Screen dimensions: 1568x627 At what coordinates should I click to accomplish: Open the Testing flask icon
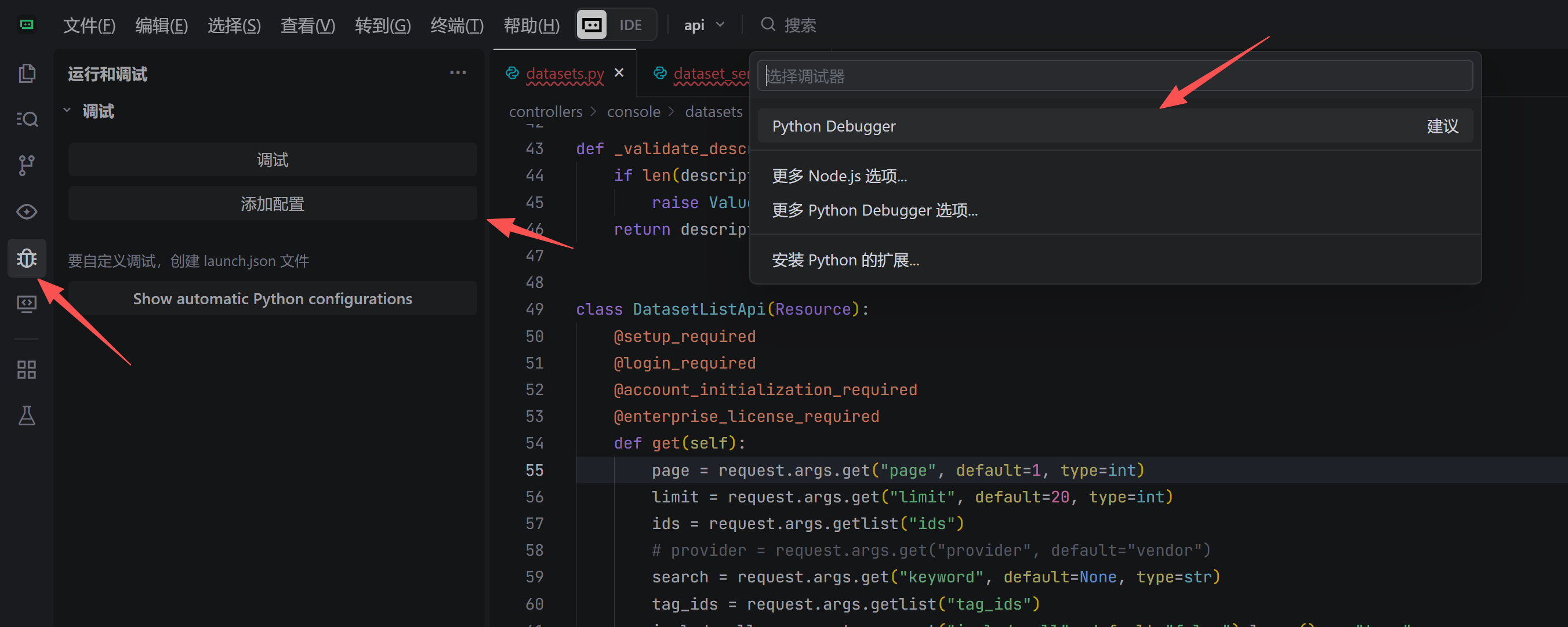(27, 415)
